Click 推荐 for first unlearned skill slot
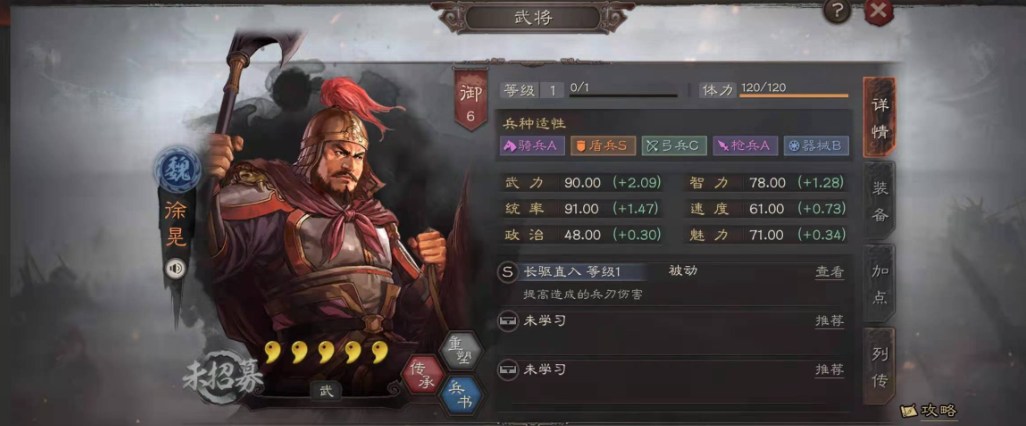 tap(828, 321)
